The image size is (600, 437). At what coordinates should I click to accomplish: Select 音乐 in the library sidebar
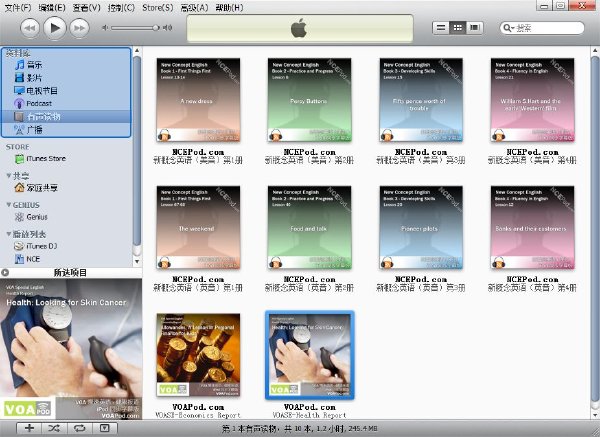point(66,65)
